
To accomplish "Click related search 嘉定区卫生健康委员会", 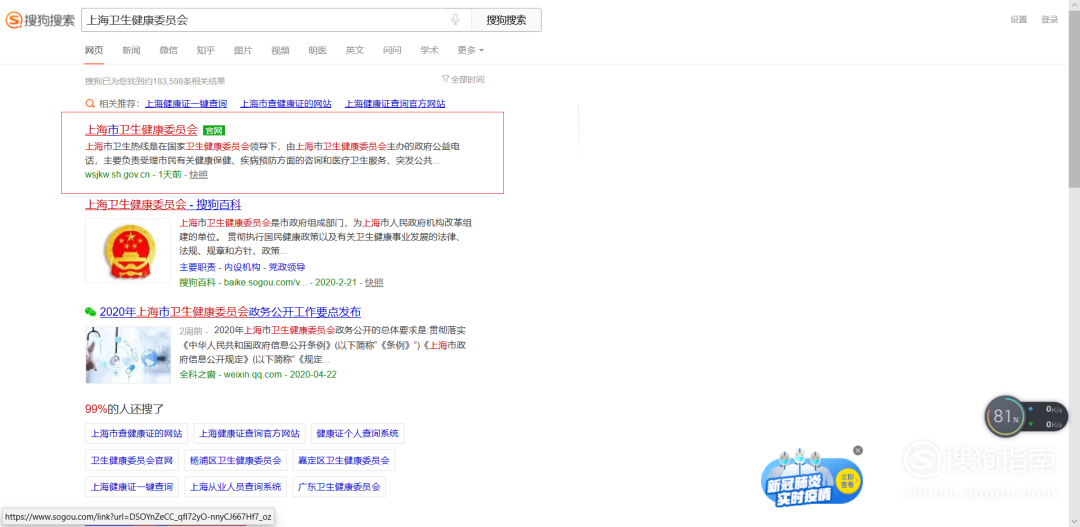I will [344, 460].
